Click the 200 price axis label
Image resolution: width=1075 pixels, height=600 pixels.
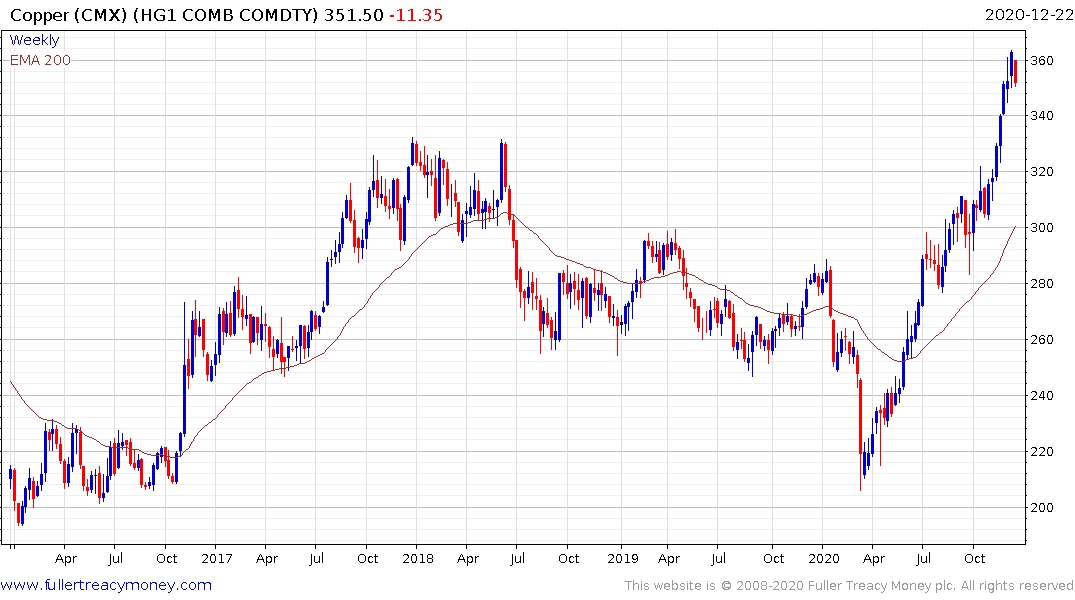(1042, 508)
